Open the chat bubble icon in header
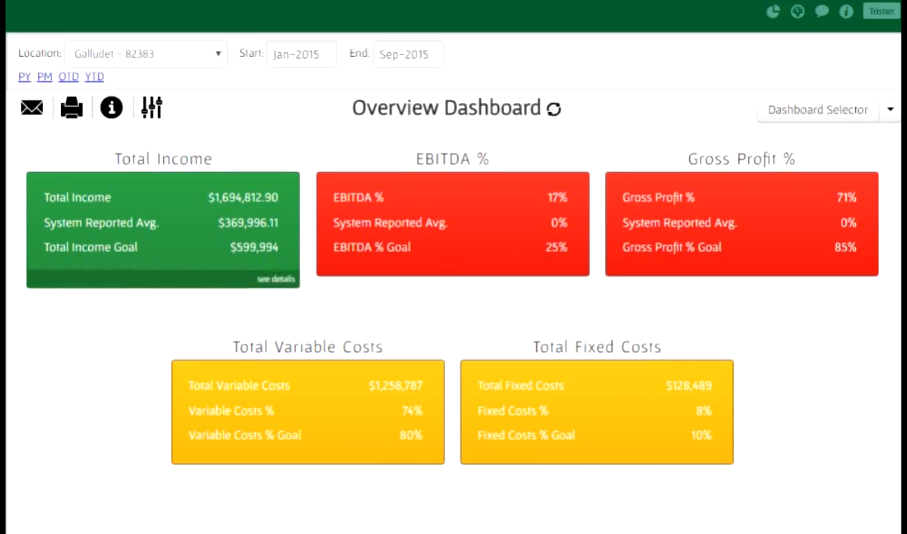 822,12
